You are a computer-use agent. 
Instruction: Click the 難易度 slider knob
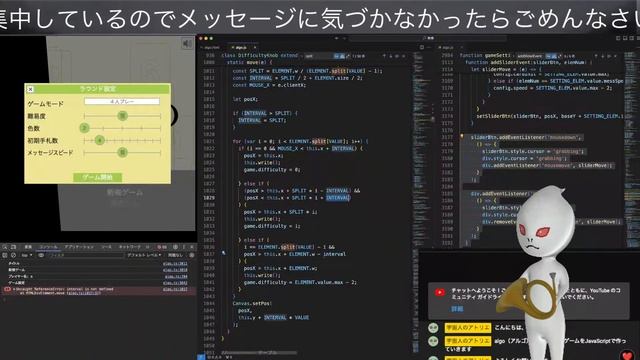tap(122, 116)
